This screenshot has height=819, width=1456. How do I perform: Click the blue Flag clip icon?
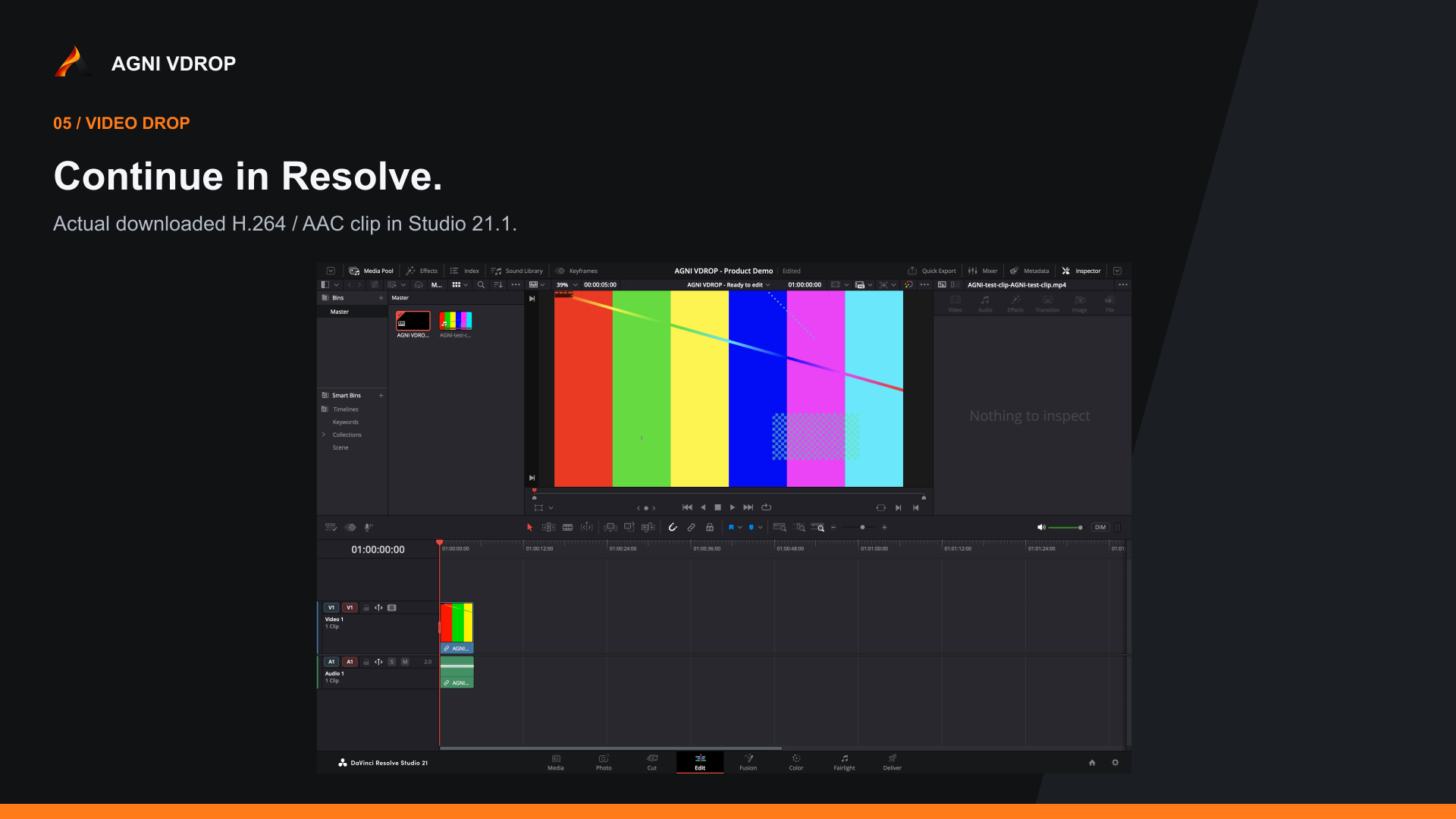pyautogui.click(x=731, y=527)
